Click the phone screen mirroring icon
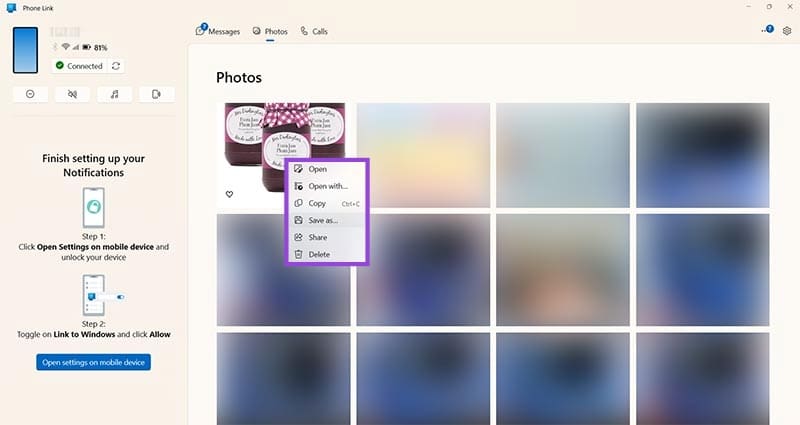Image resolution: width=800 pixels, height=425 pixels. 156,94
